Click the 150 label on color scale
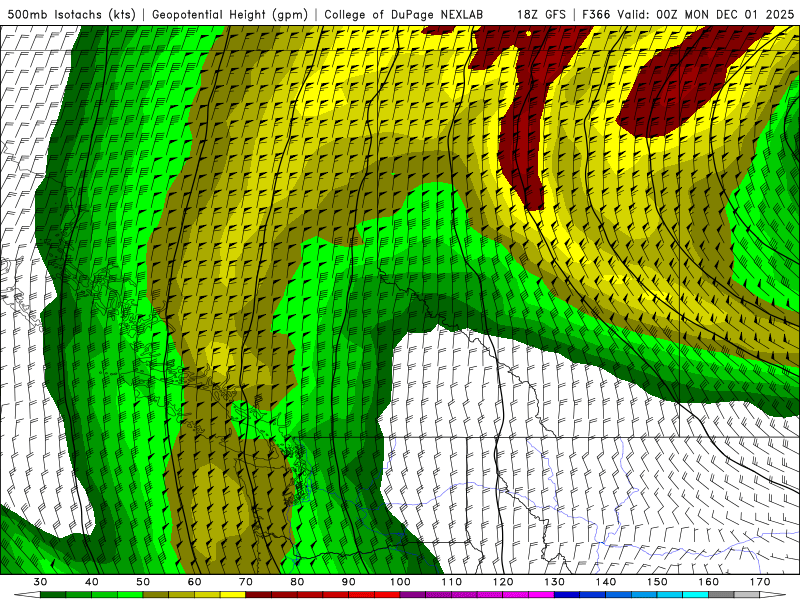Image resolution: width=800 pixels, height=600 pixels. (x=657, y=582)
